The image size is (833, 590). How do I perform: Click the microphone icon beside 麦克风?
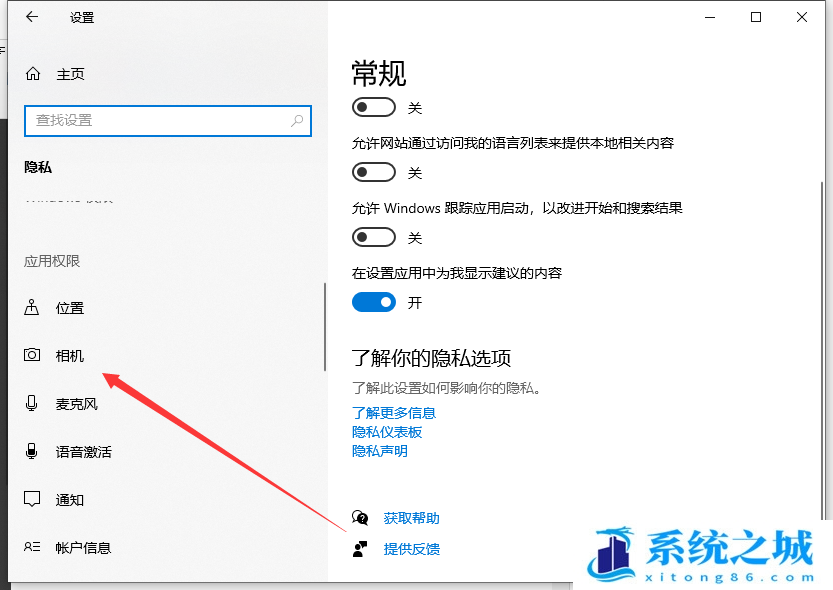[x=31, y=404]
